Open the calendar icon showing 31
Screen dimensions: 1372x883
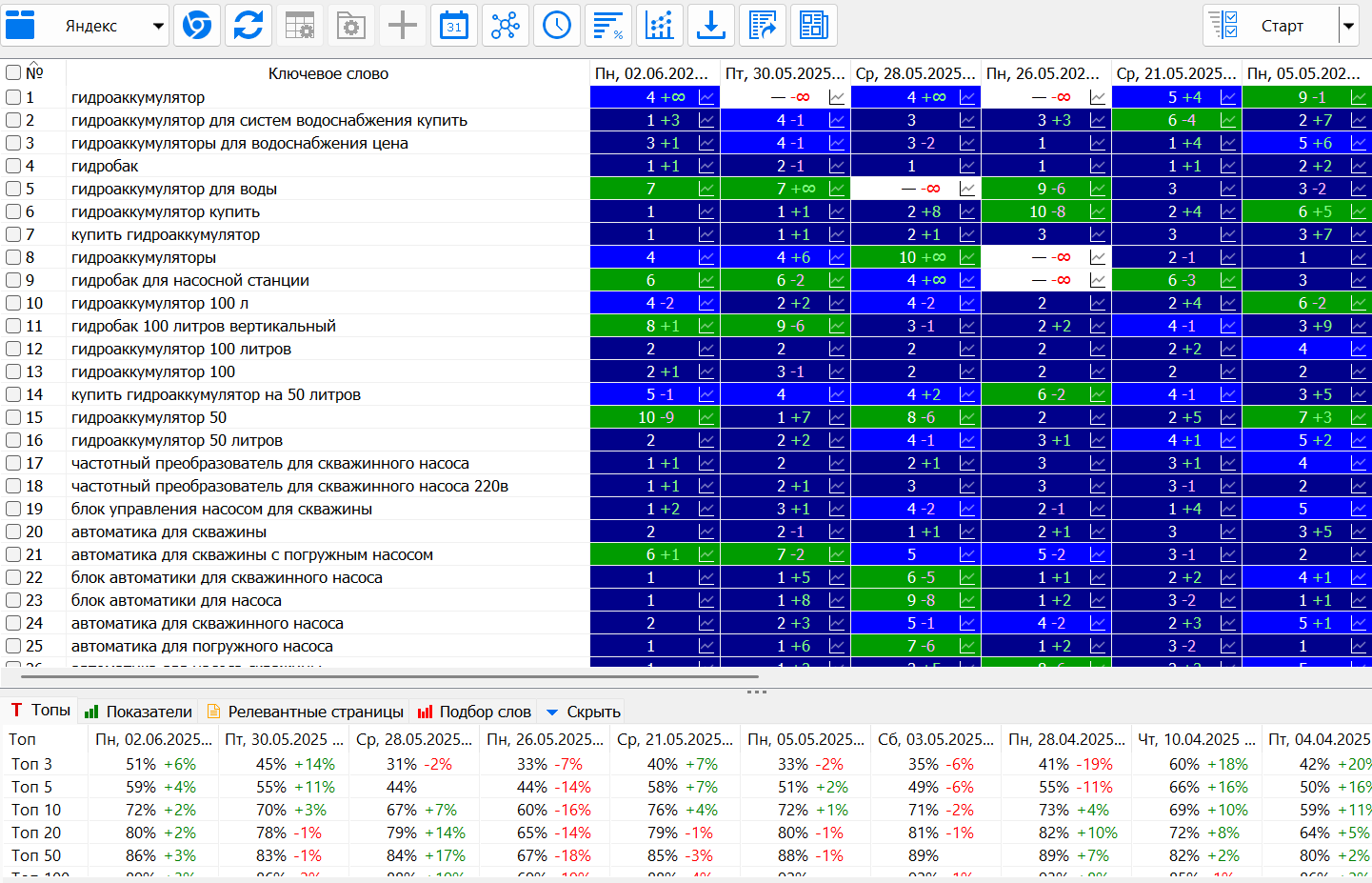coord(454,26)
